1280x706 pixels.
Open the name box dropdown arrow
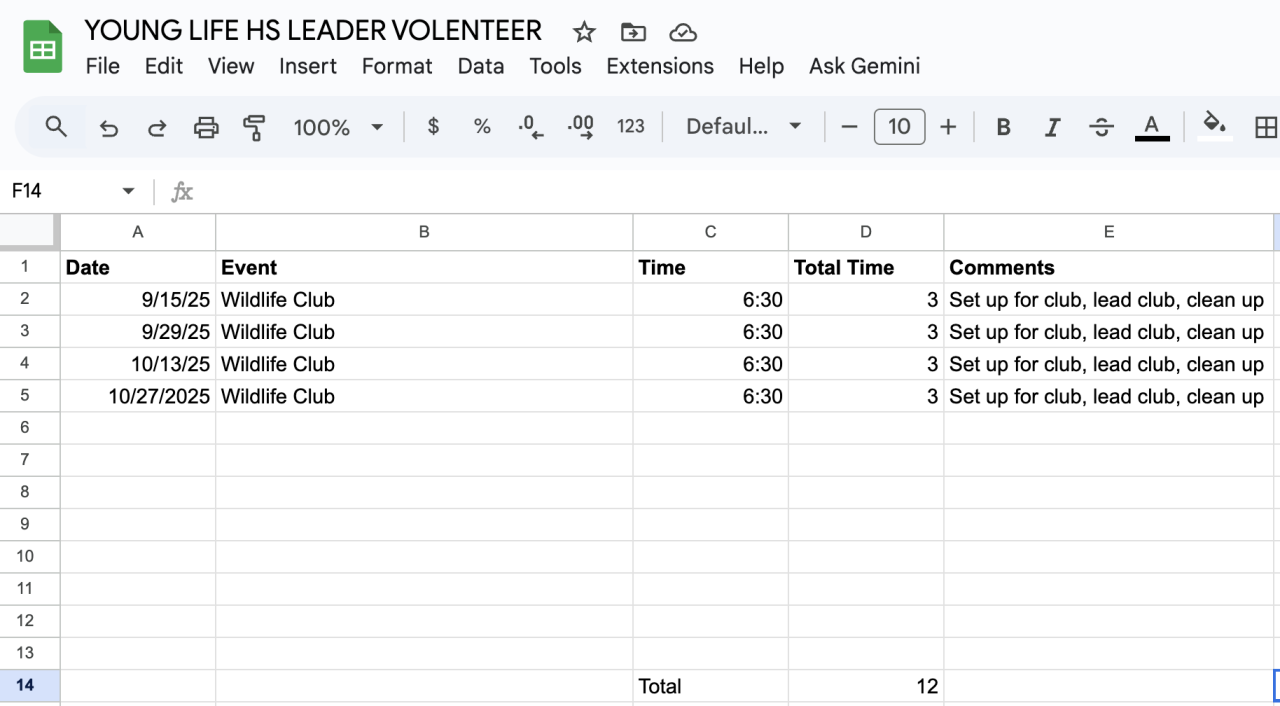pos(128,191)
